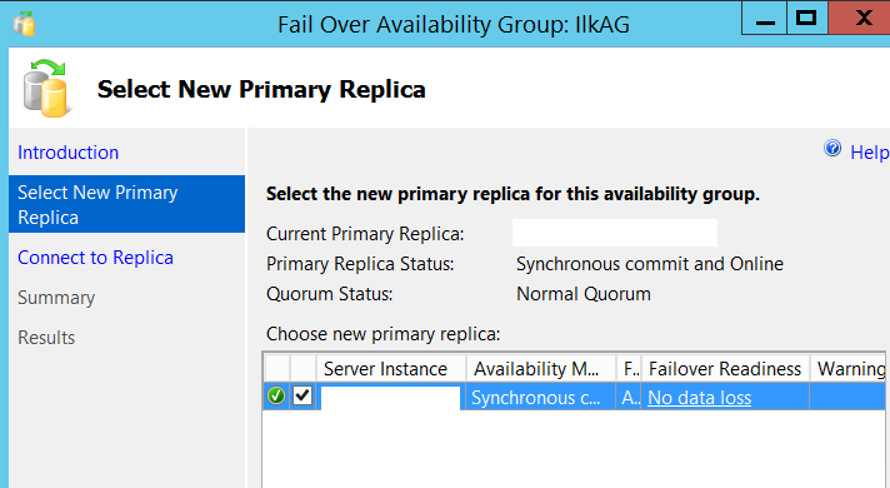Click the failover database icon beside the heading
This screenshot has height=488, width=890.
(x=47, y=89)
